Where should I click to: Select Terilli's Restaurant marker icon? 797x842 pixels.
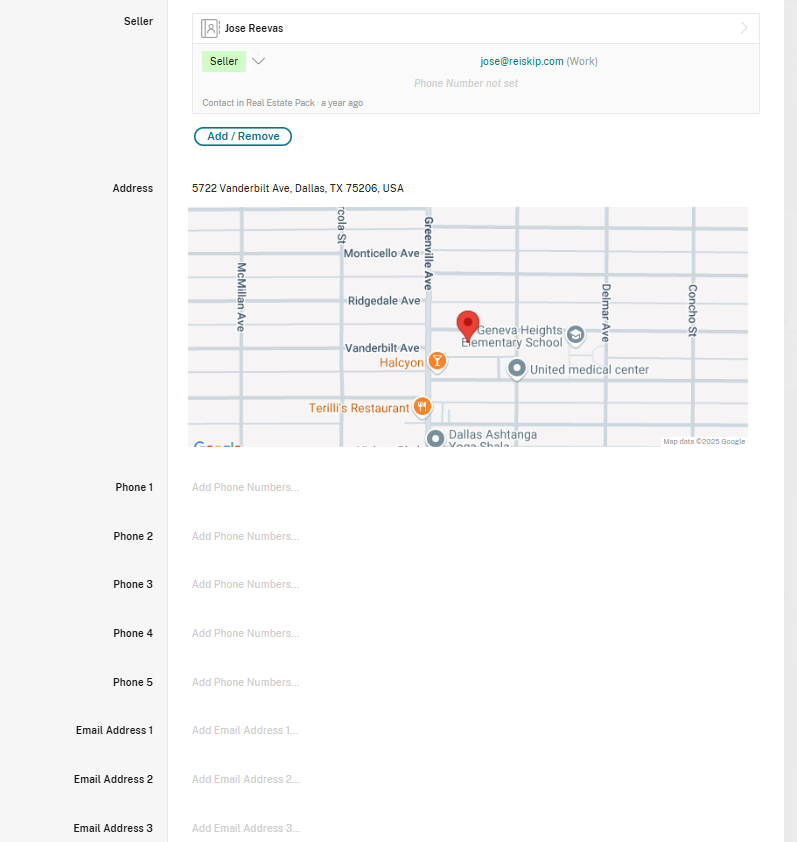click(x=422, y=407)
